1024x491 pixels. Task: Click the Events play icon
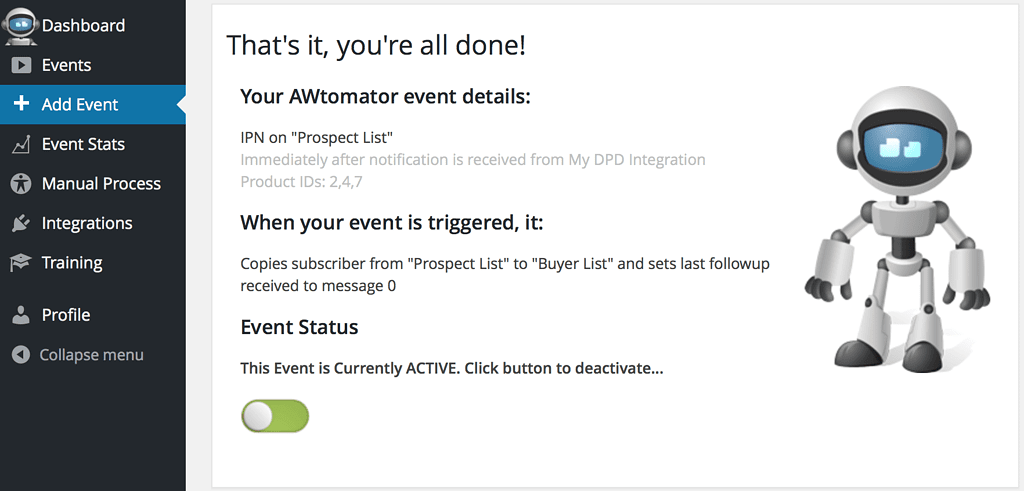(21, 65)
